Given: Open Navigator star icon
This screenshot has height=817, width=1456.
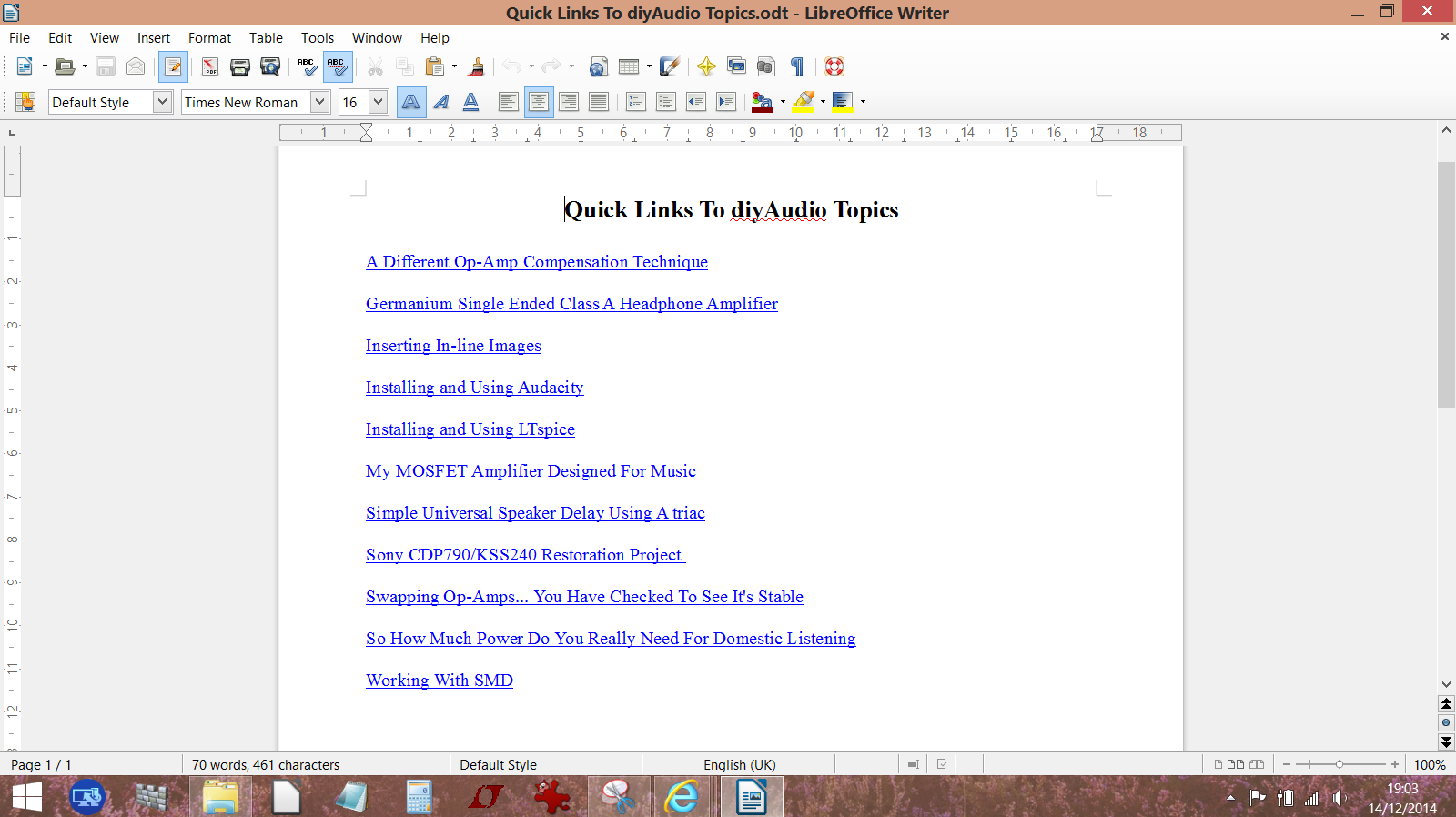Looking at the screenshot, I should [706, 66].
